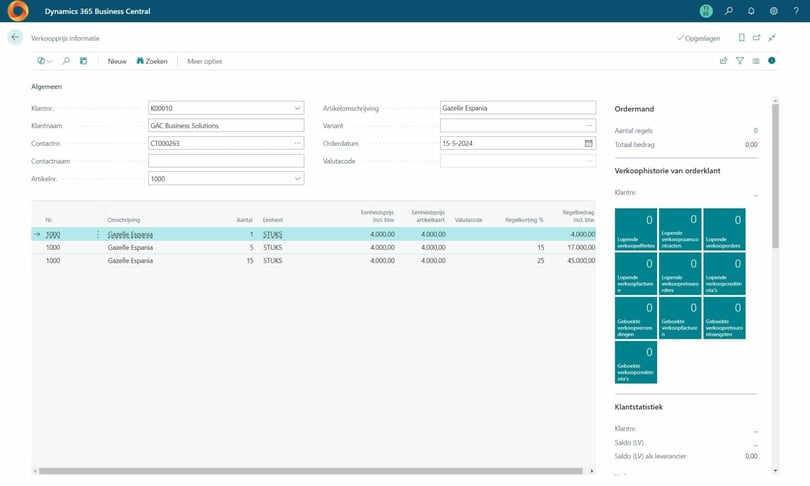Open the Lopende verkooporders tile
This screenshot has height=486, width=810.
tap(724, 229)
